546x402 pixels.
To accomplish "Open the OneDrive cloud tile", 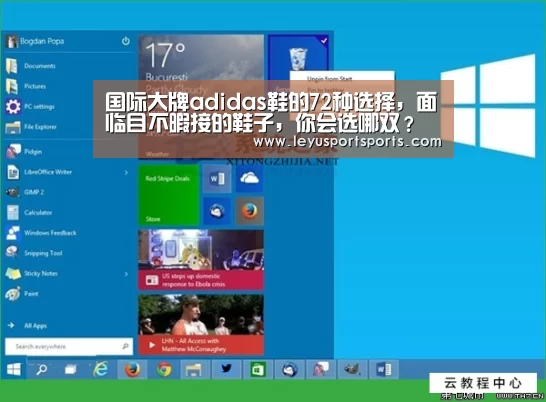I will click(x=249, y=179).
